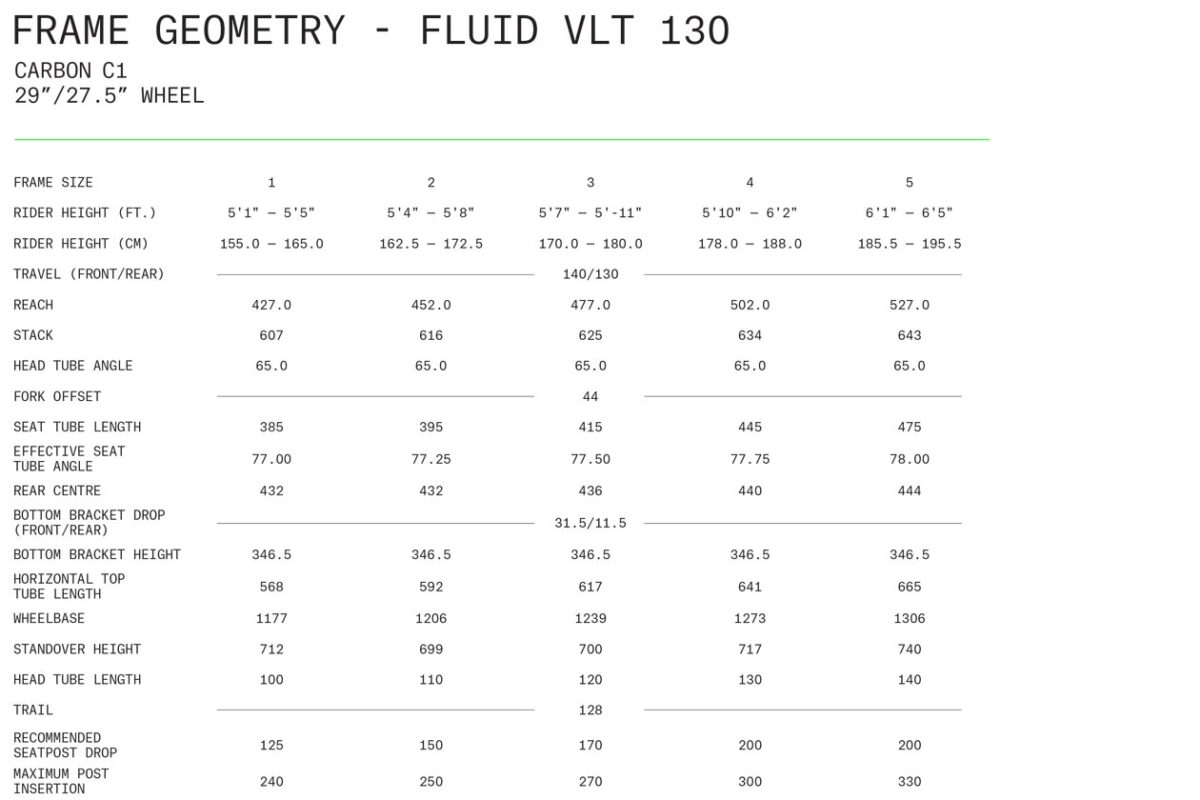Click frame size 5 column header

point(909,182)
